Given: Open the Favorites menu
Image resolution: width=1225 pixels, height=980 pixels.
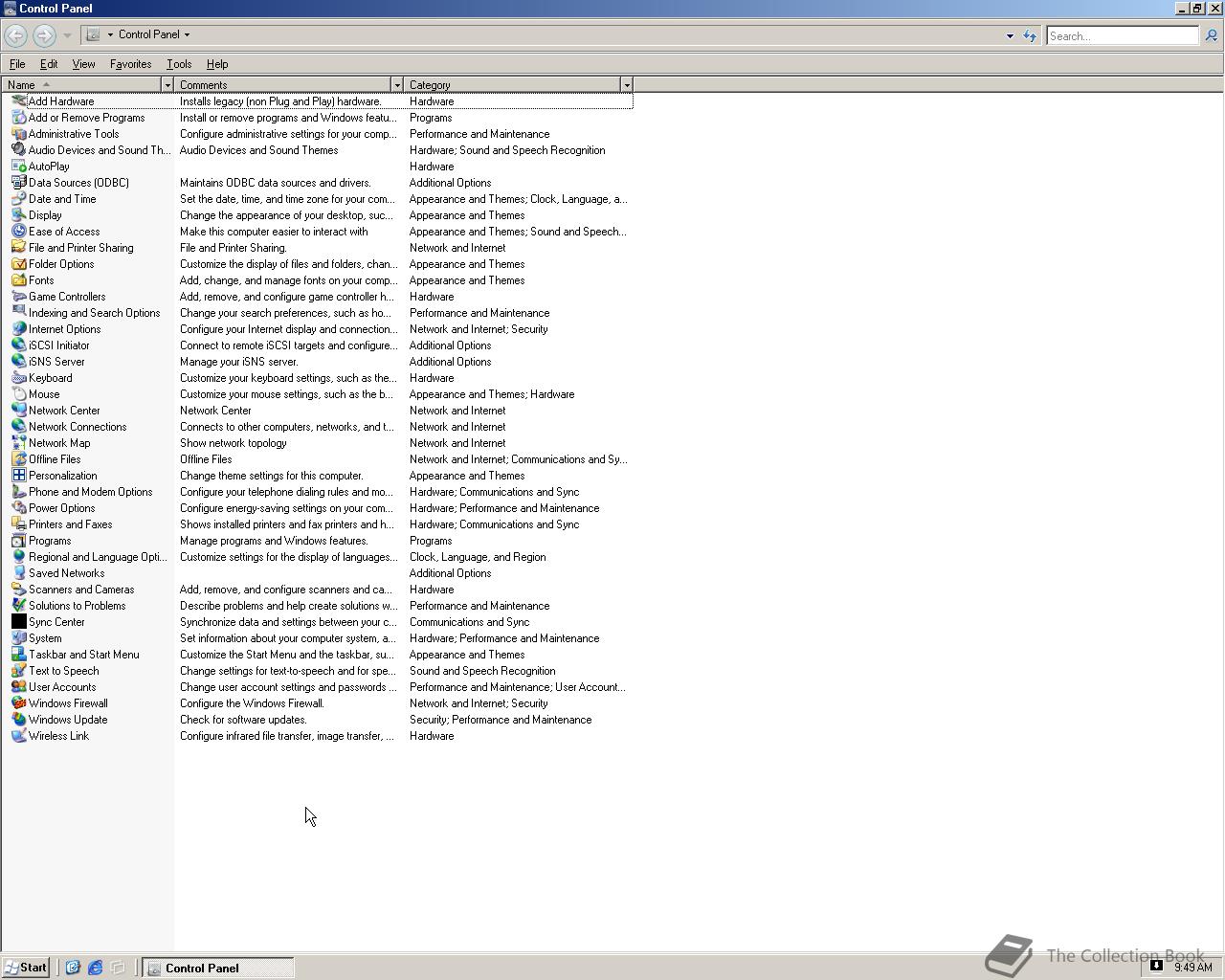Looking at the screenshot, I should (x=130, y=64).
